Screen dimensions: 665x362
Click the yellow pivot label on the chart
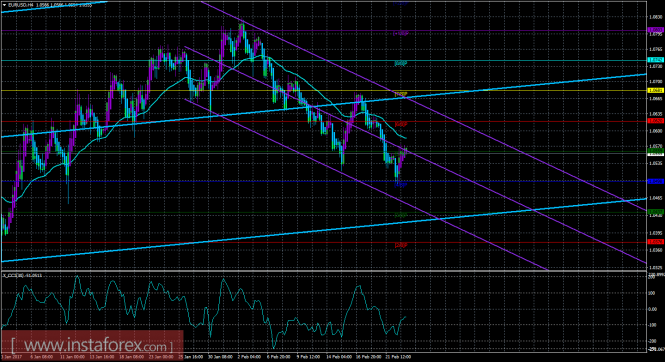pyautogui.click(x=401, y=94)
